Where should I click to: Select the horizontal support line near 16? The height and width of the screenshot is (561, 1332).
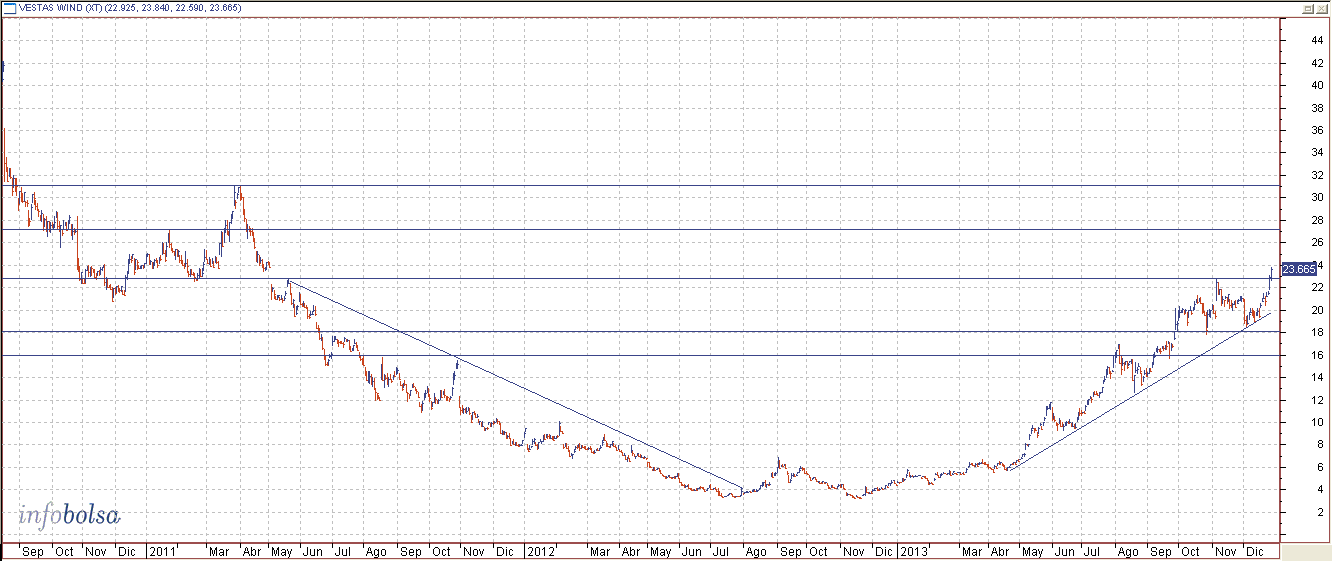640,355
